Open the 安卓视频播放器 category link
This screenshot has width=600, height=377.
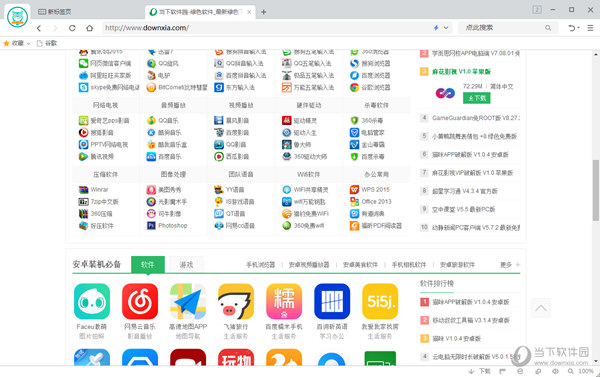[309, 265]
